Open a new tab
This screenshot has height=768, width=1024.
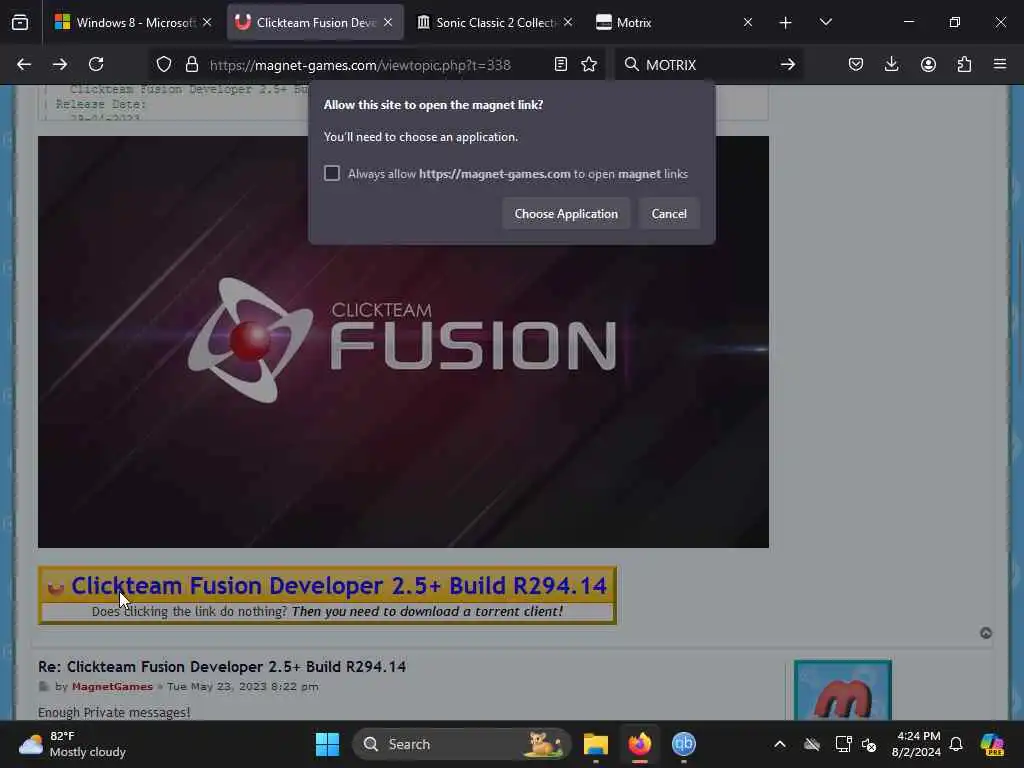coord(786,22)
